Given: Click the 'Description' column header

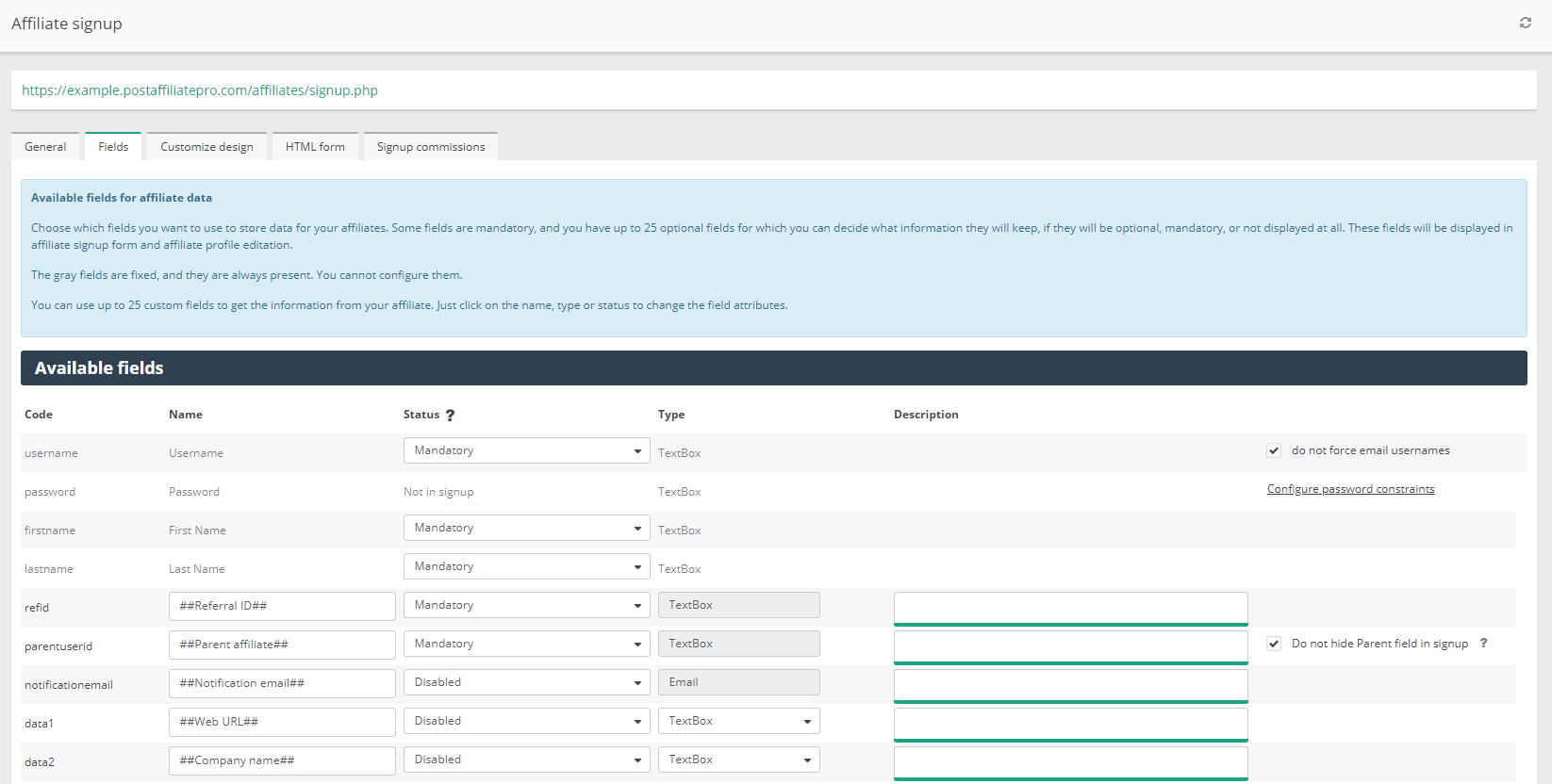Looking at the screenshot, I should [926, 415].
